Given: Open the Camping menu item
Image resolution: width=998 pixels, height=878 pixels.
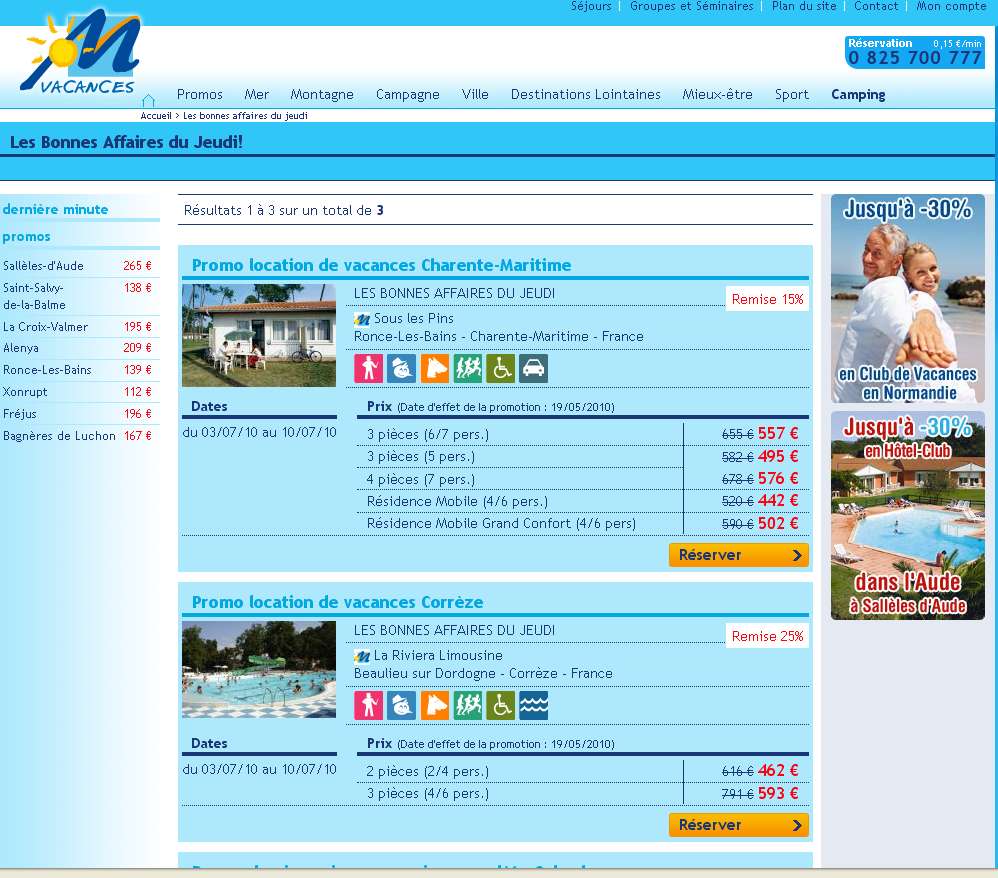Looking at the screenshot, I should pyautogui.click(x=858, y=94).
